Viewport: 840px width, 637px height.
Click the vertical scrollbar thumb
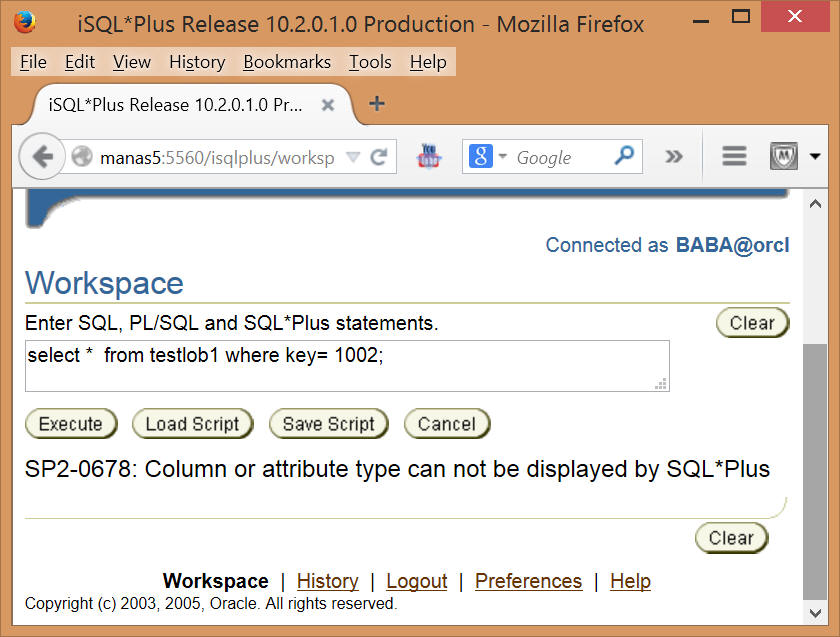[x=815, y=472]
